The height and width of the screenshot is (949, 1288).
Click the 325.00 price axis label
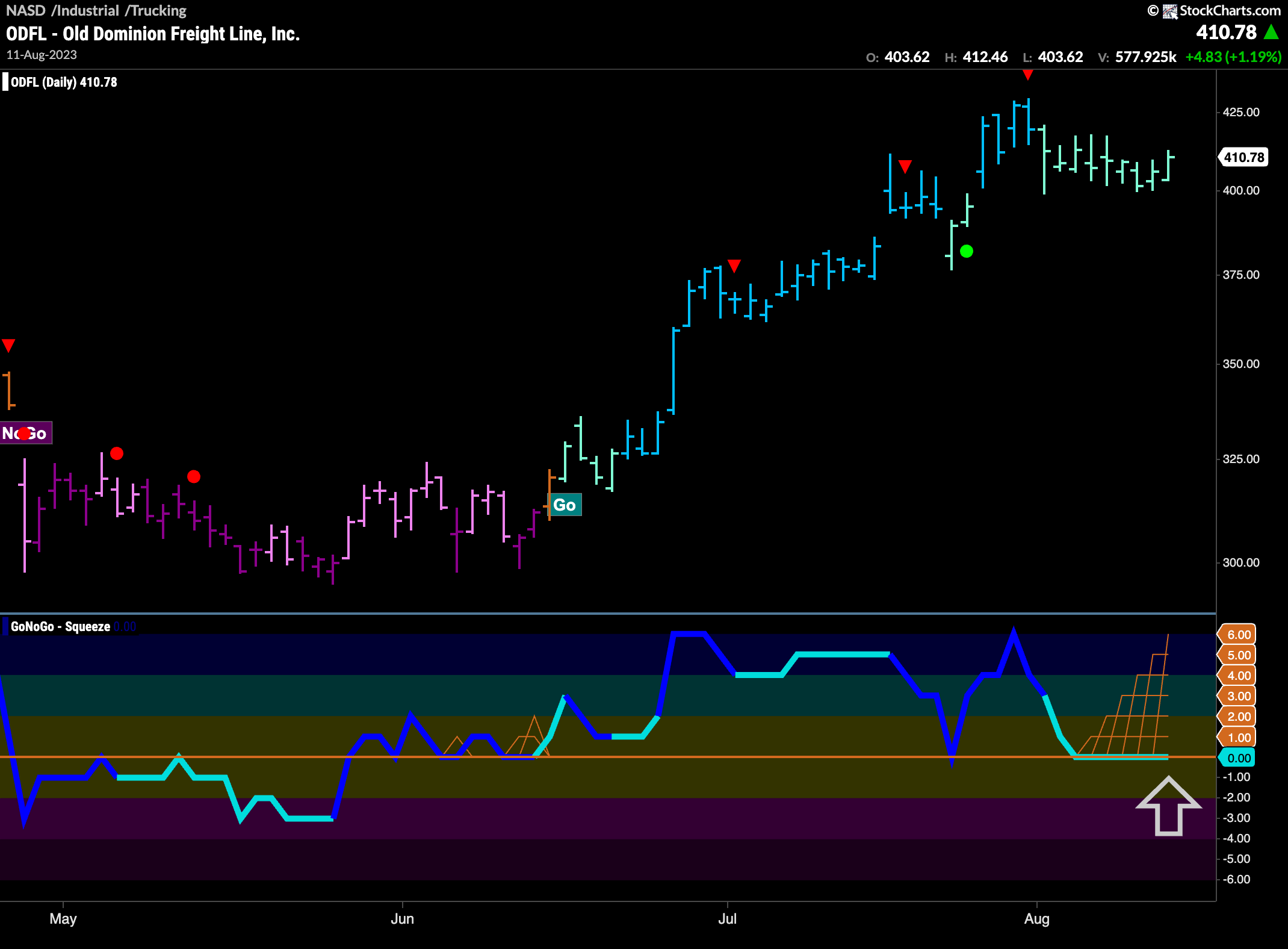1241,459
